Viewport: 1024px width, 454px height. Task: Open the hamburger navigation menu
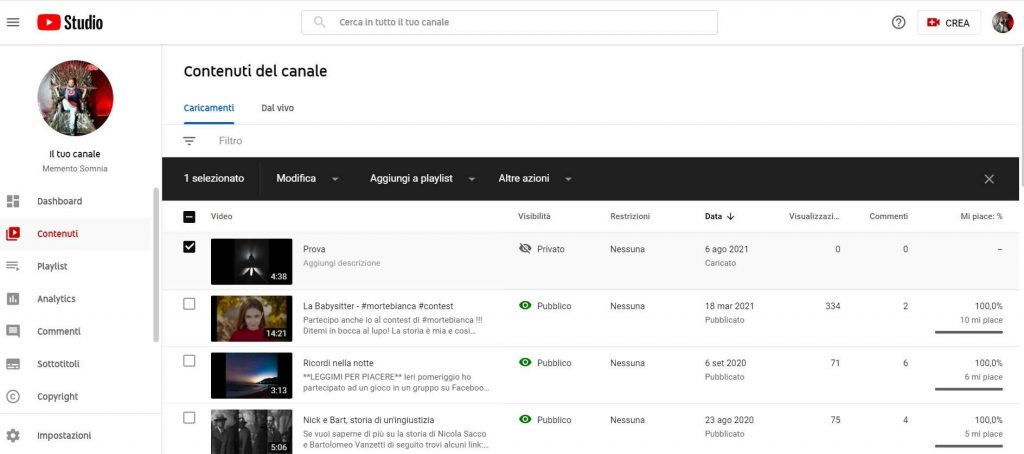(13, 22)
